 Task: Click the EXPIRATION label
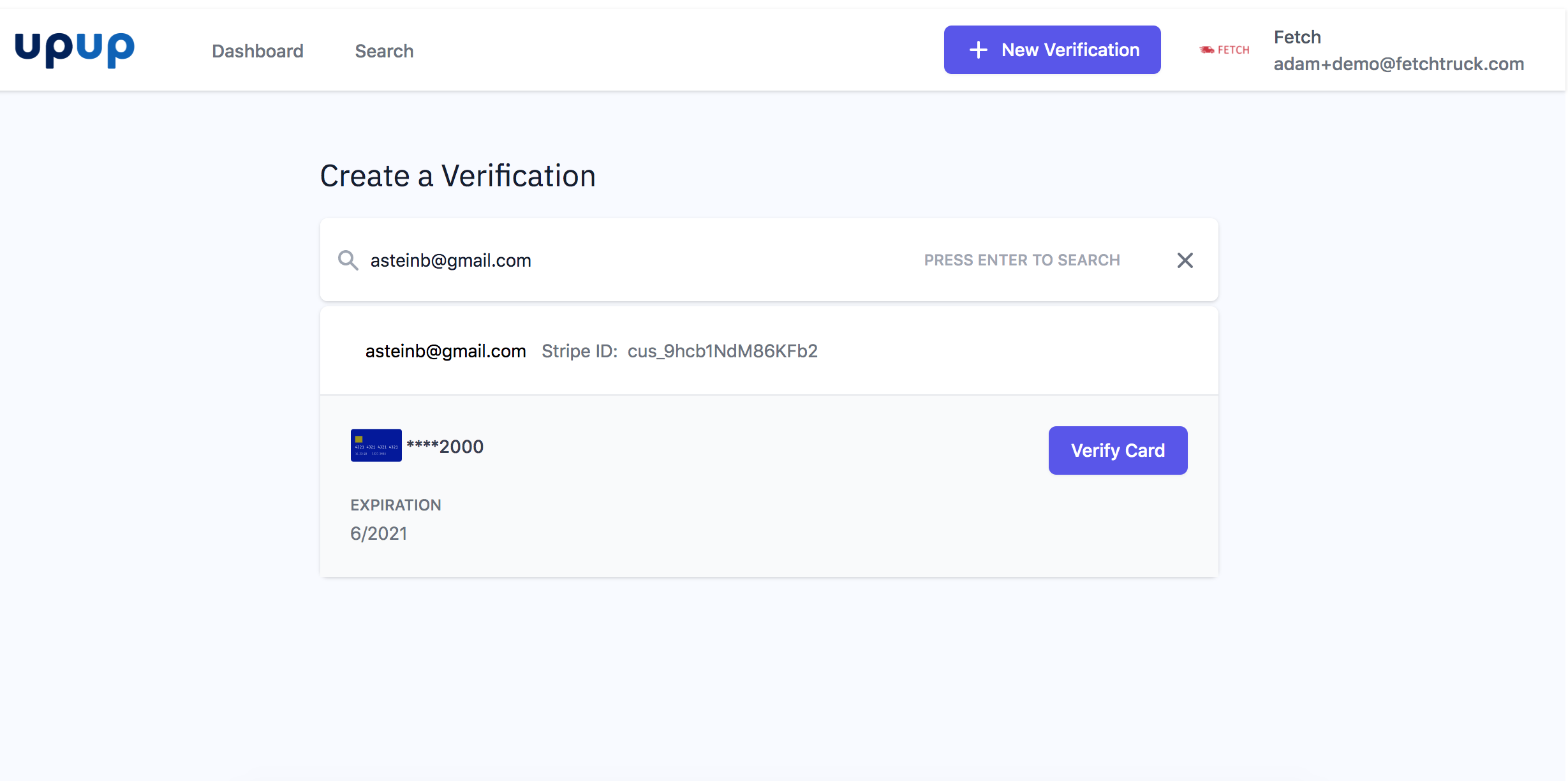click(396, 505)
